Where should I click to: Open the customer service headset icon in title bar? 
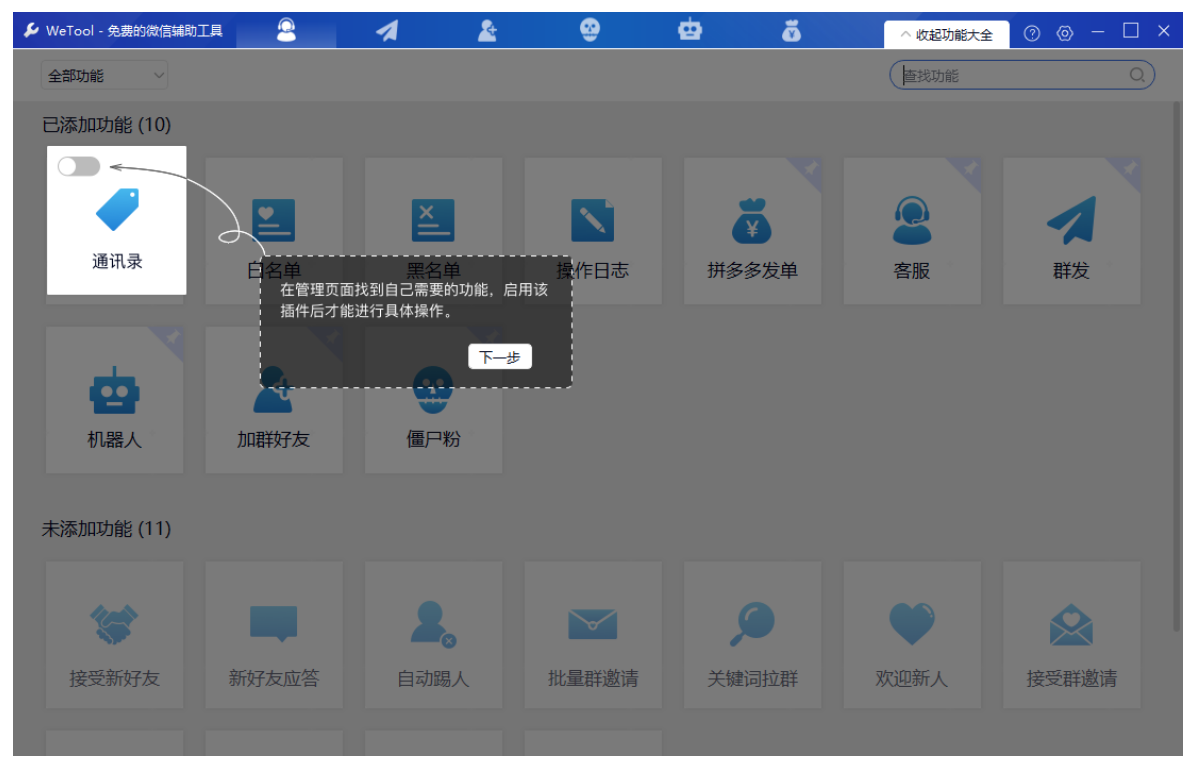coord(286,31)
